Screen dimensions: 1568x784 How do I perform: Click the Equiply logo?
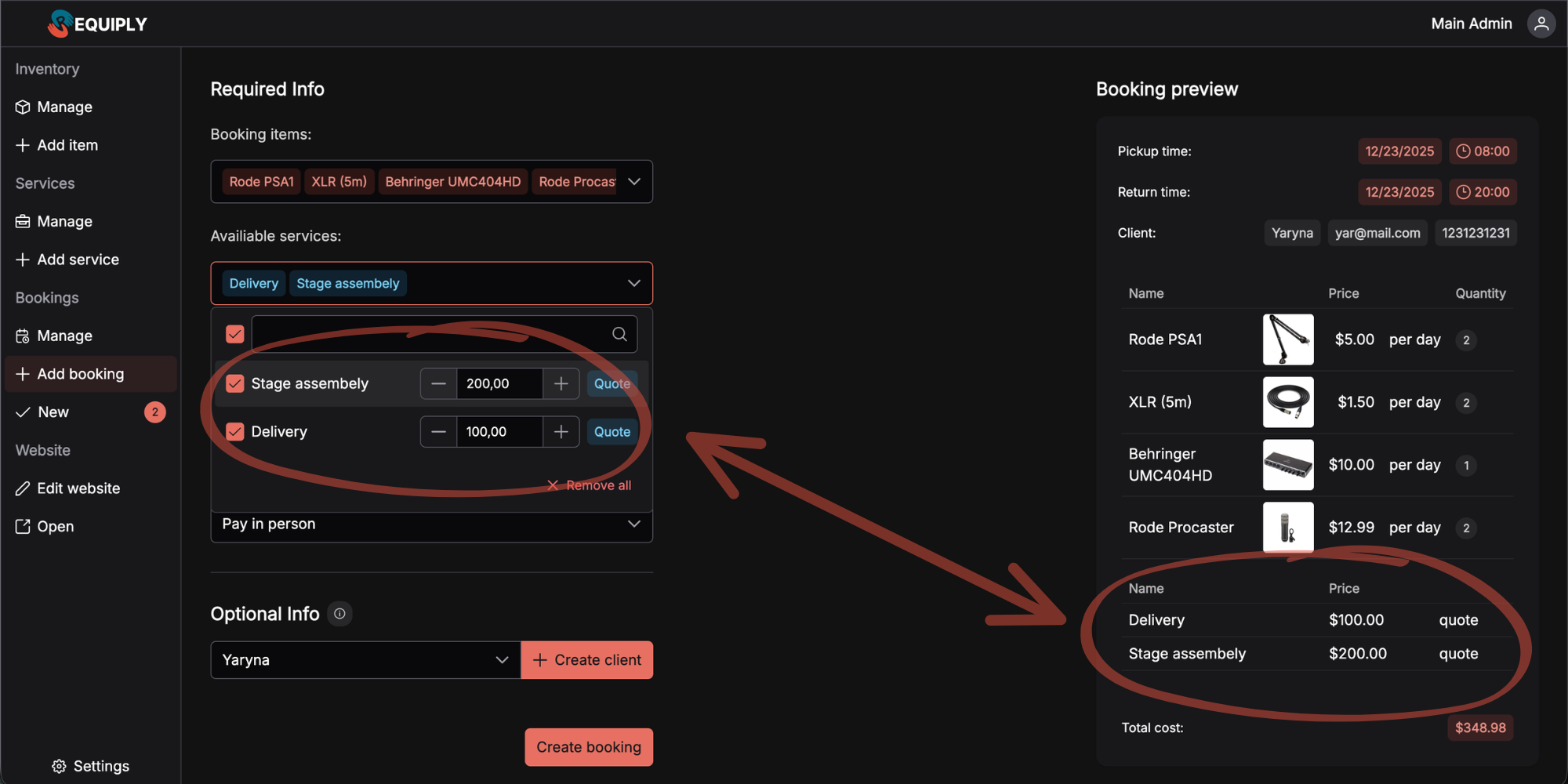click(97, 24)
